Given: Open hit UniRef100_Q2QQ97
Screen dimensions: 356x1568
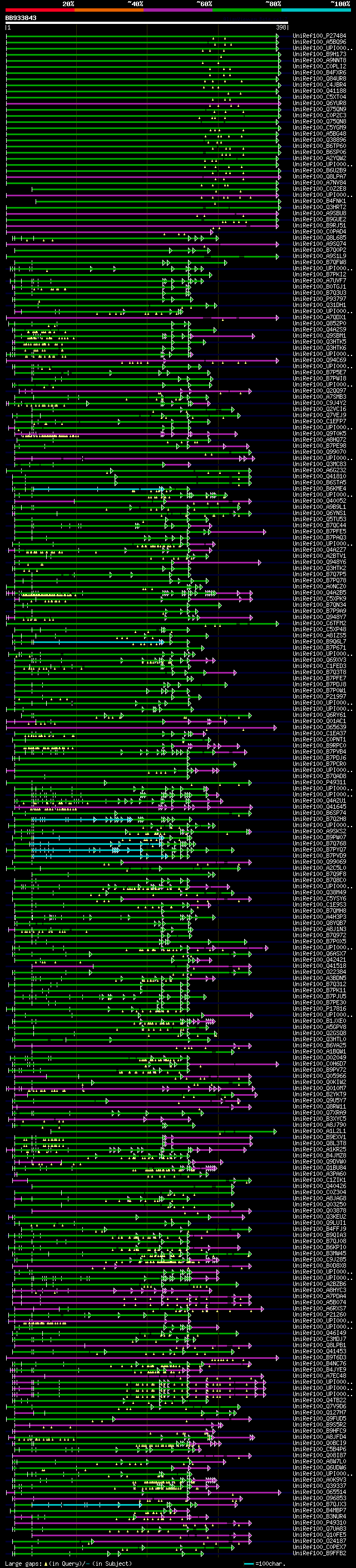Looking at the screenshot, I should click(x=319, y=391).
